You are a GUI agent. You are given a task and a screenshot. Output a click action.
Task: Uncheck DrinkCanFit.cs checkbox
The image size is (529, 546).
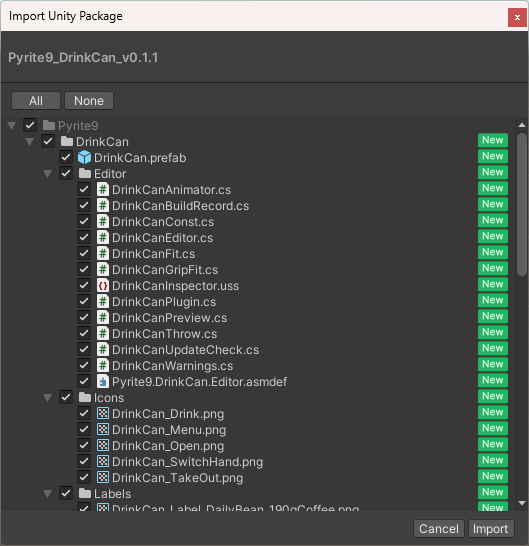point(84,253)
